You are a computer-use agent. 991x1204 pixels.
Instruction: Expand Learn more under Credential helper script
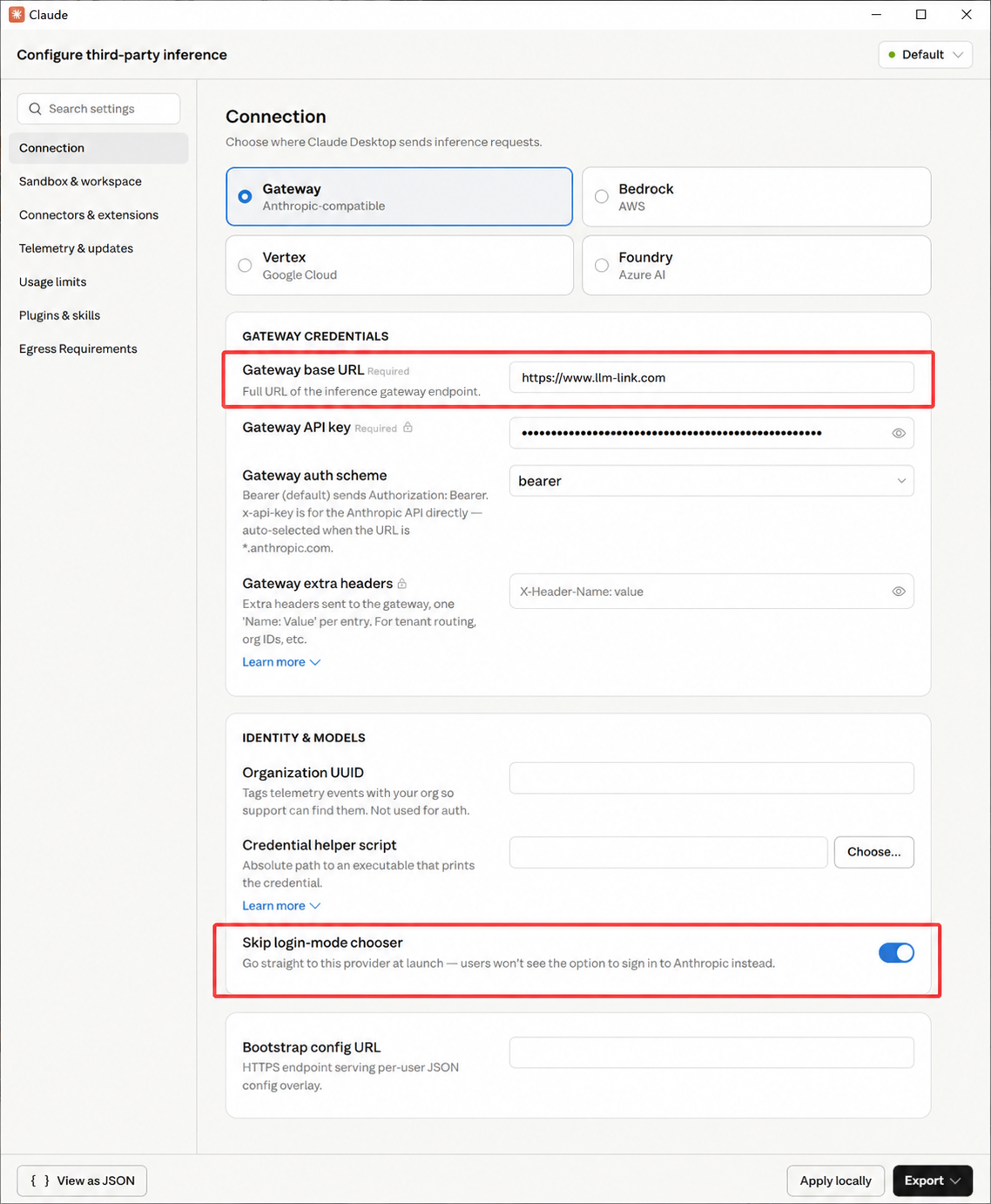tap(281, 906)
